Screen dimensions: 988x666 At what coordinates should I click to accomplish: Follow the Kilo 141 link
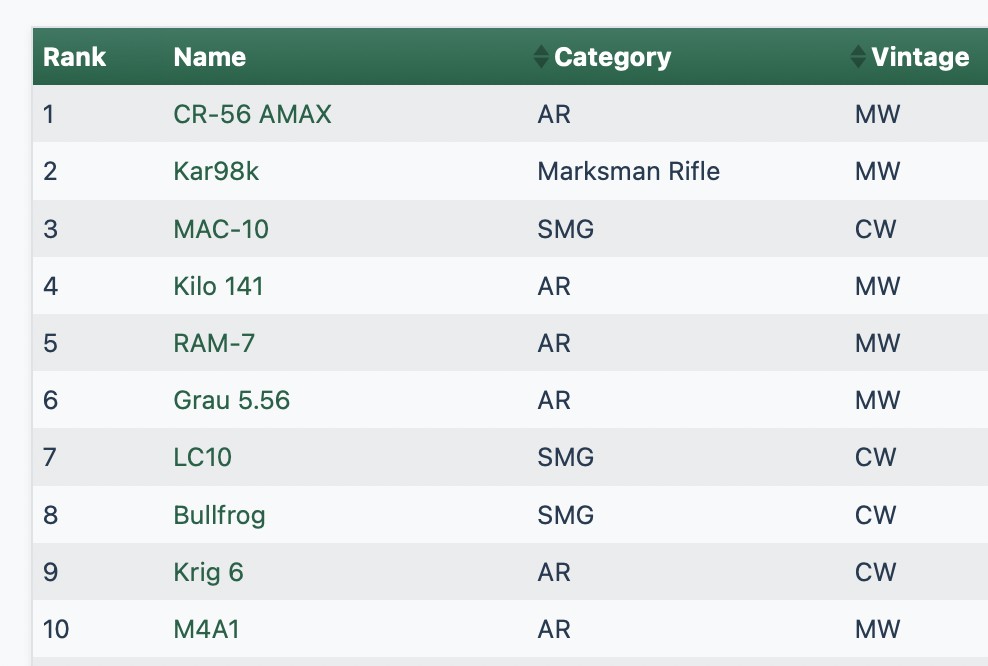218,286
